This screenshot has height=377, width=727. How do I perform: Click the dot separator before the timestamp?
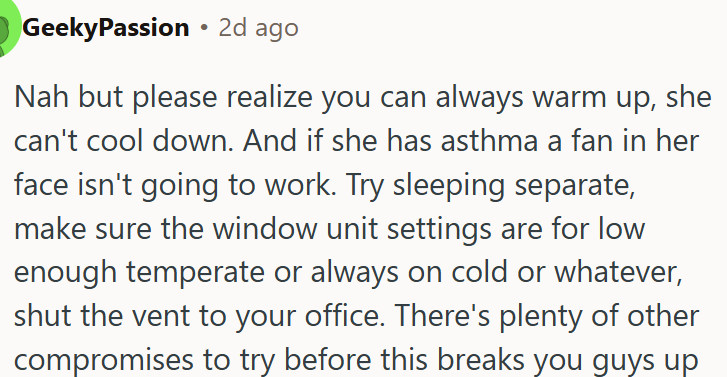click(x=204, y=28)
